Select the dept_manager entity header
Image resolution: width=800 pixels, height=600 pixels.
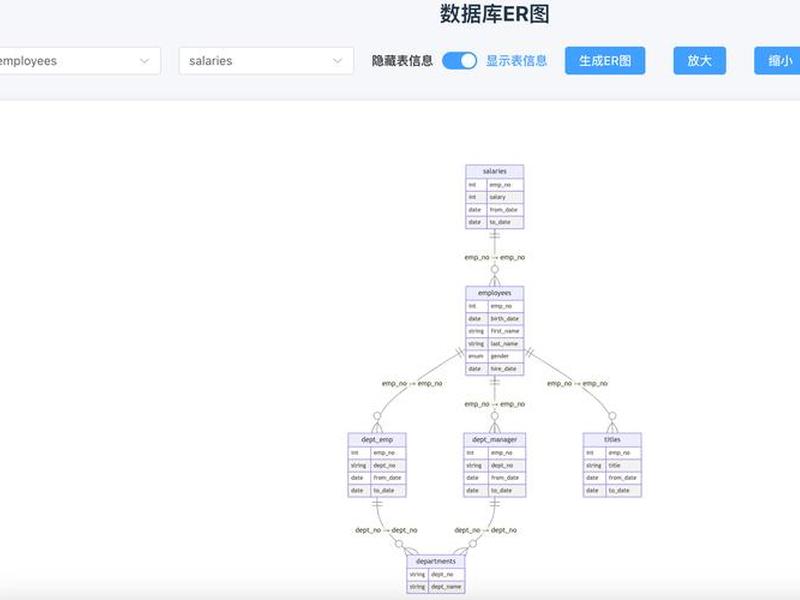tap(494, 439)
